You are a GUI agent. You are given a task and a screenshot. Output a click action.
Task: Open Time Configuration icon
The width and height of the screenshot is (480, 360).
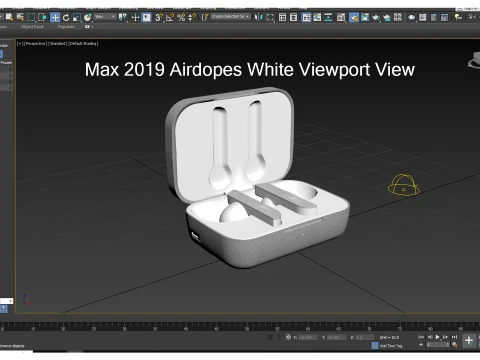454,345
